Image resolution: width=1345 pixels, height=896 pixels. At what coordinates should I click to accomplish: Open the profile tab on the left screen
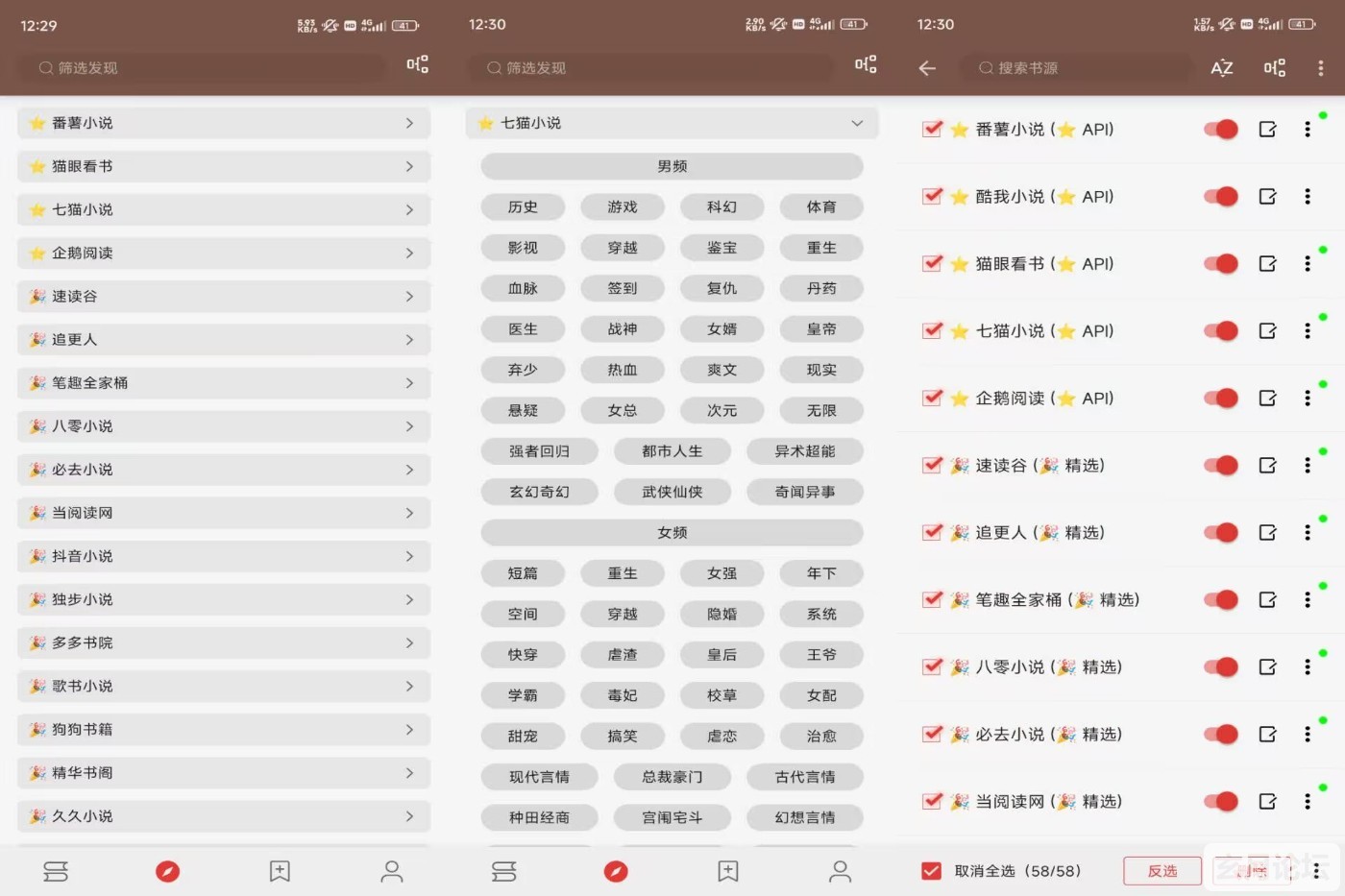392,871
